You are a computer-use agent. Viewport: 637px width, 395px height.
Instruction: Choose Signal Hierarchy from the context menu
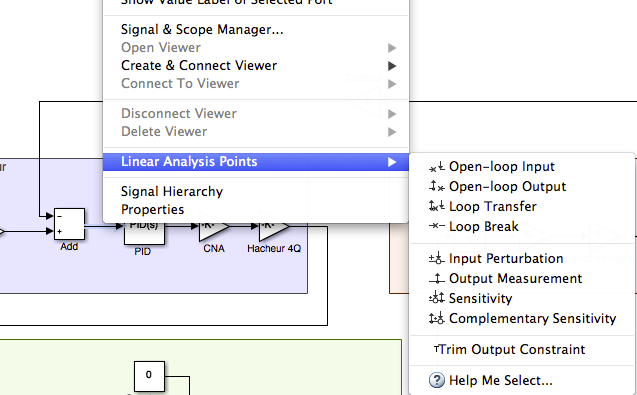click(172, 191)
